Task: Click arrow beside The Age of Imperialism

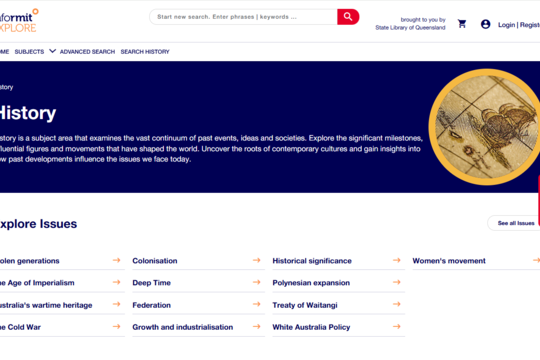Action: pos(116,282)
